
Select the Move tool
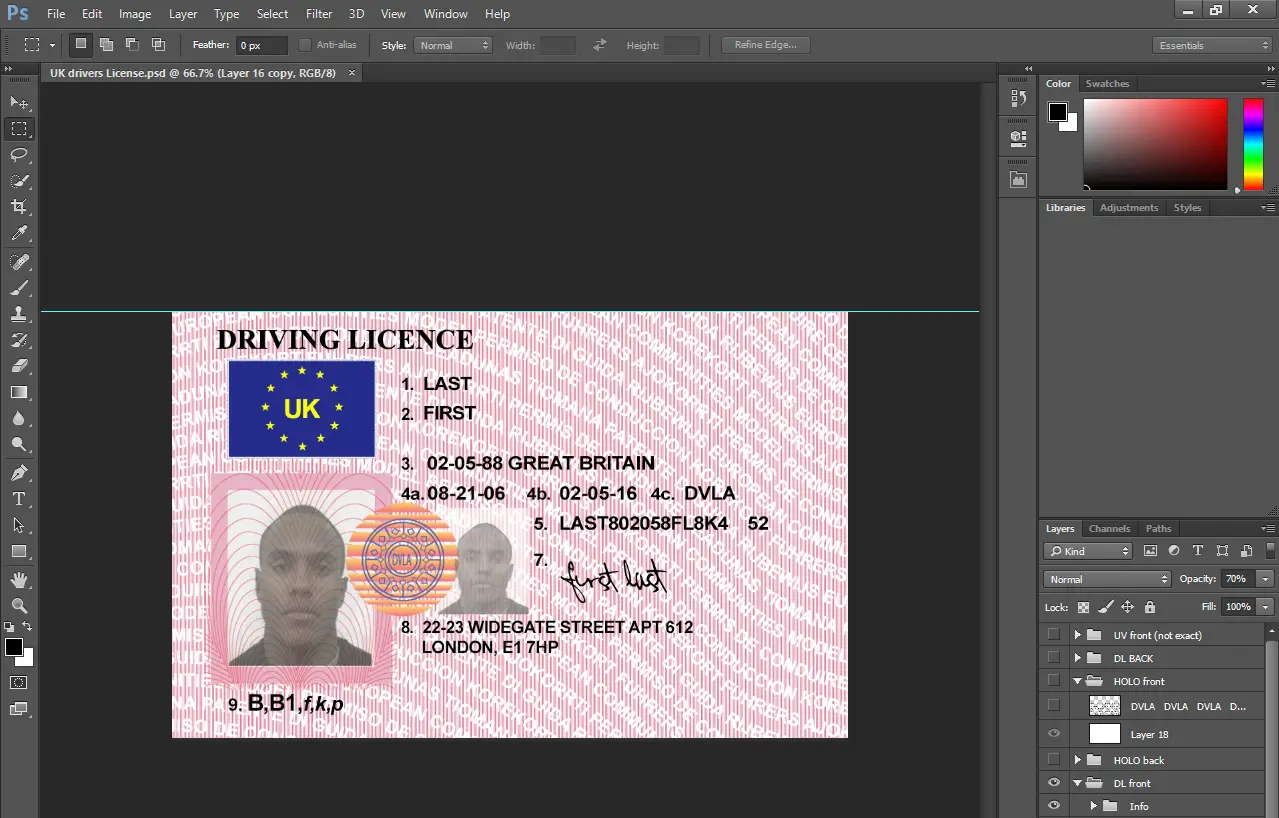coord(19,102)
